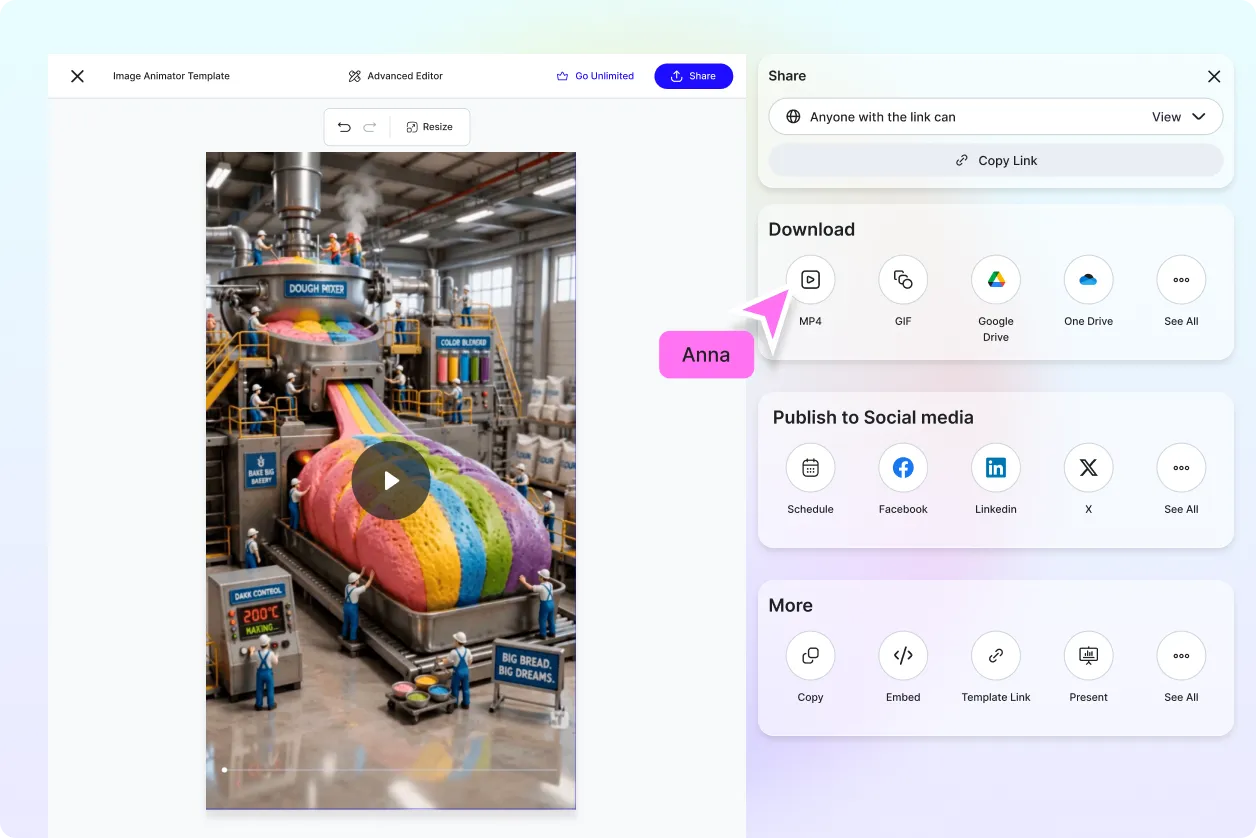Image resolution: width=1256 pixels, height=838 pixels.
Task: Open the Resize option
Action: [x=430, y=127]
